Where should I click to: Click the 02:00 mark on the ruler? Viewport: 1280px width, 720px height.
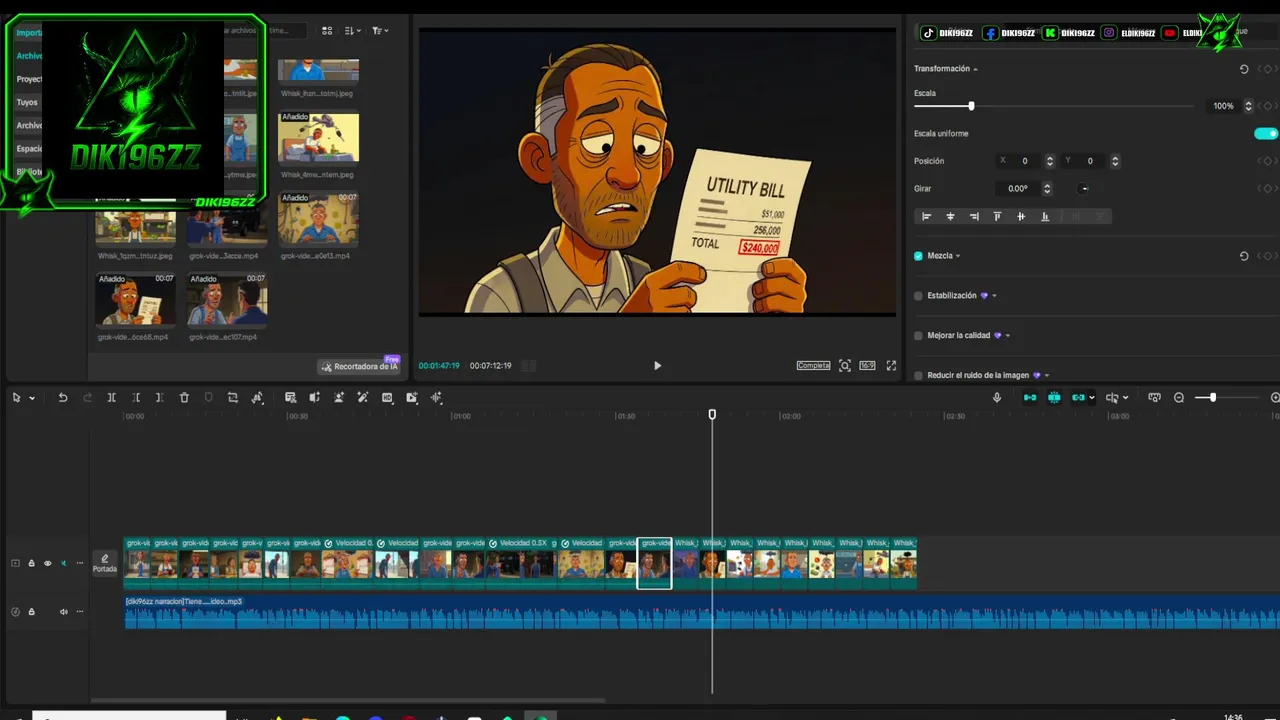click(x=790, y=416)
